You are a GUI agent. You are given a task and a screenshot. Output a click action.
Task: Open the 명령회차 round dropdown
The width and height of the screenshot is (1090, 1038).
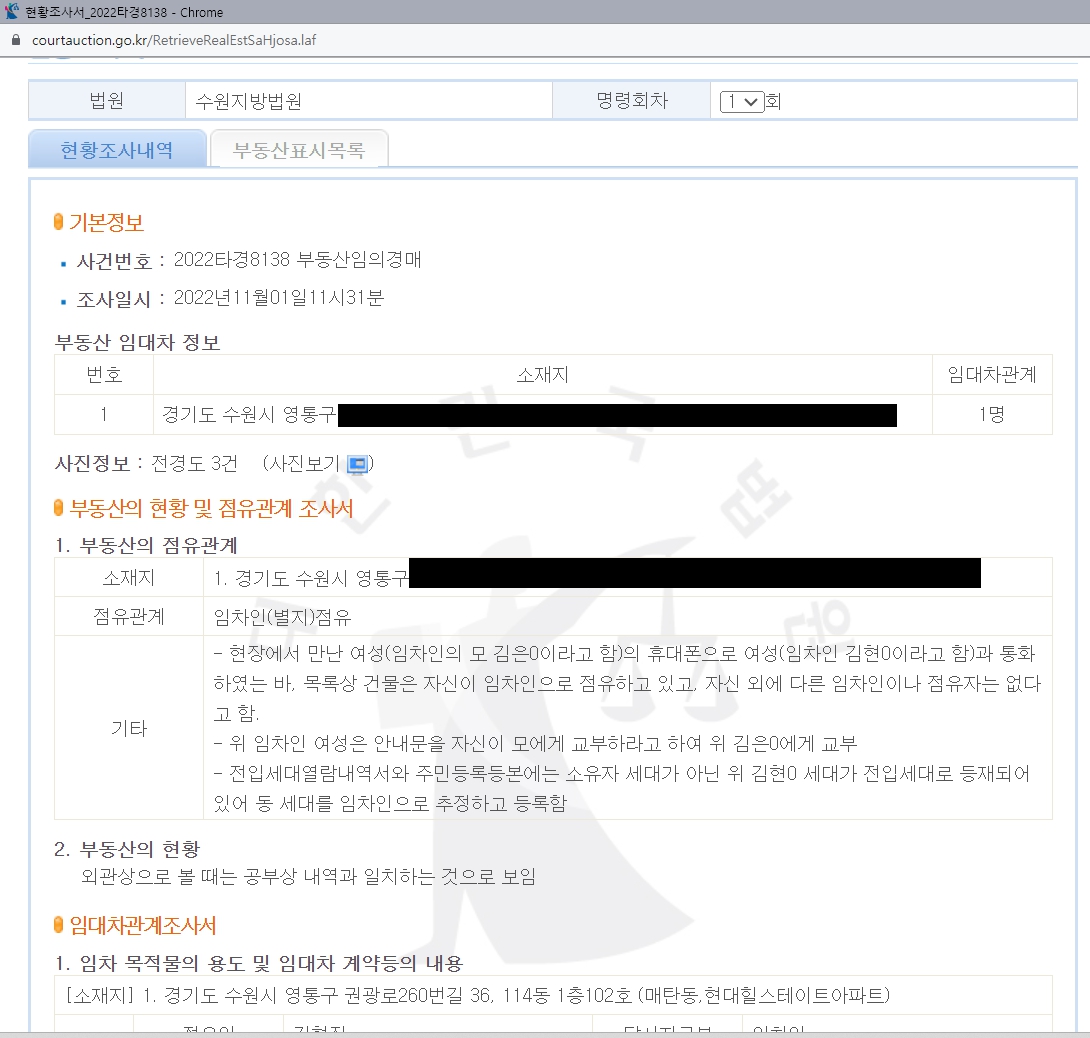coord(742,102)
